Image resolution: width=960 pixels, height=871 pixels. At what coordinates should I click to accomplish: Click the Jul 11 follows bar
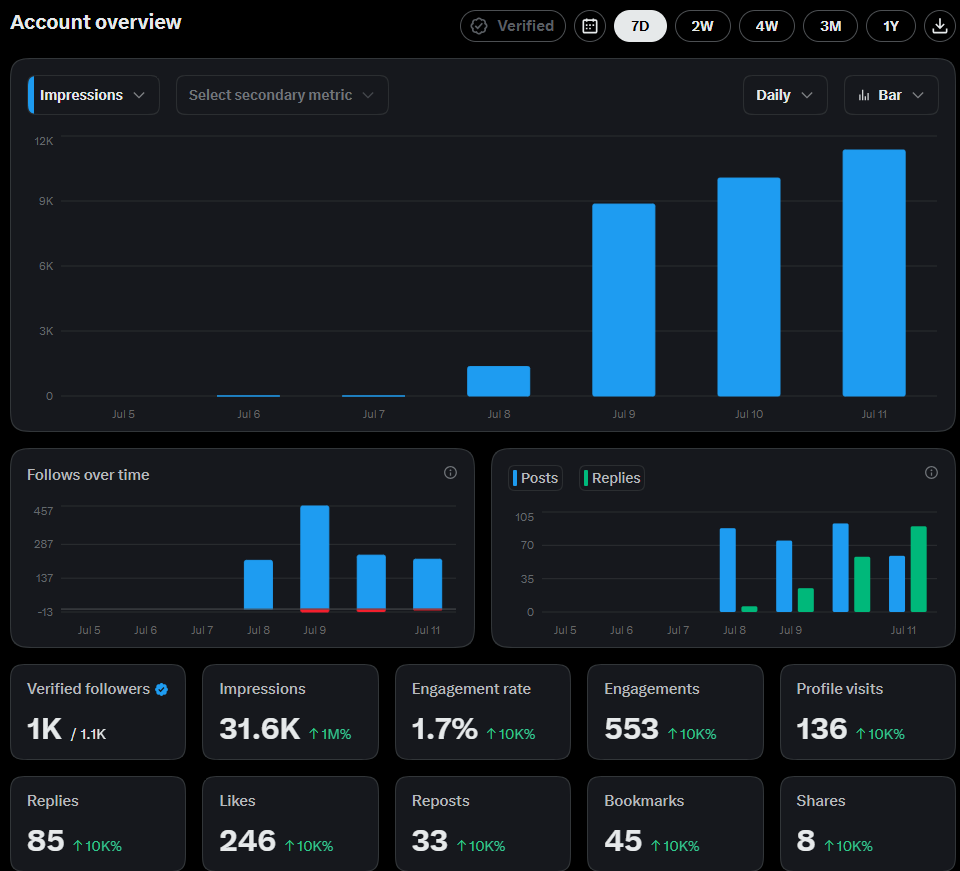tap(427, 584)
